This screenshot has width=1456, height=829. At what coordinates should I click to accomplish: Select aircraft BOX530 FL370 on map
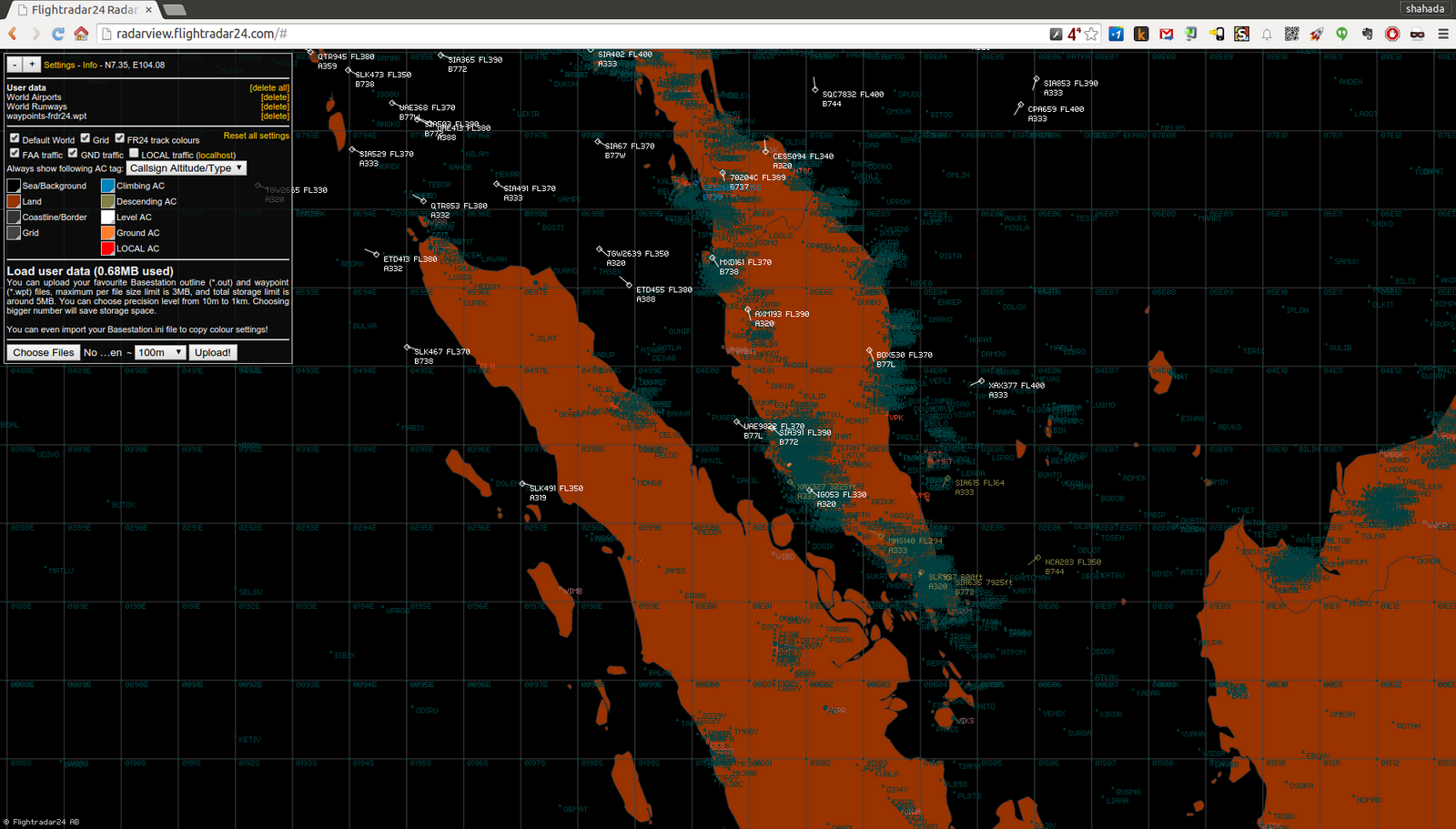(x=904, y=355)
